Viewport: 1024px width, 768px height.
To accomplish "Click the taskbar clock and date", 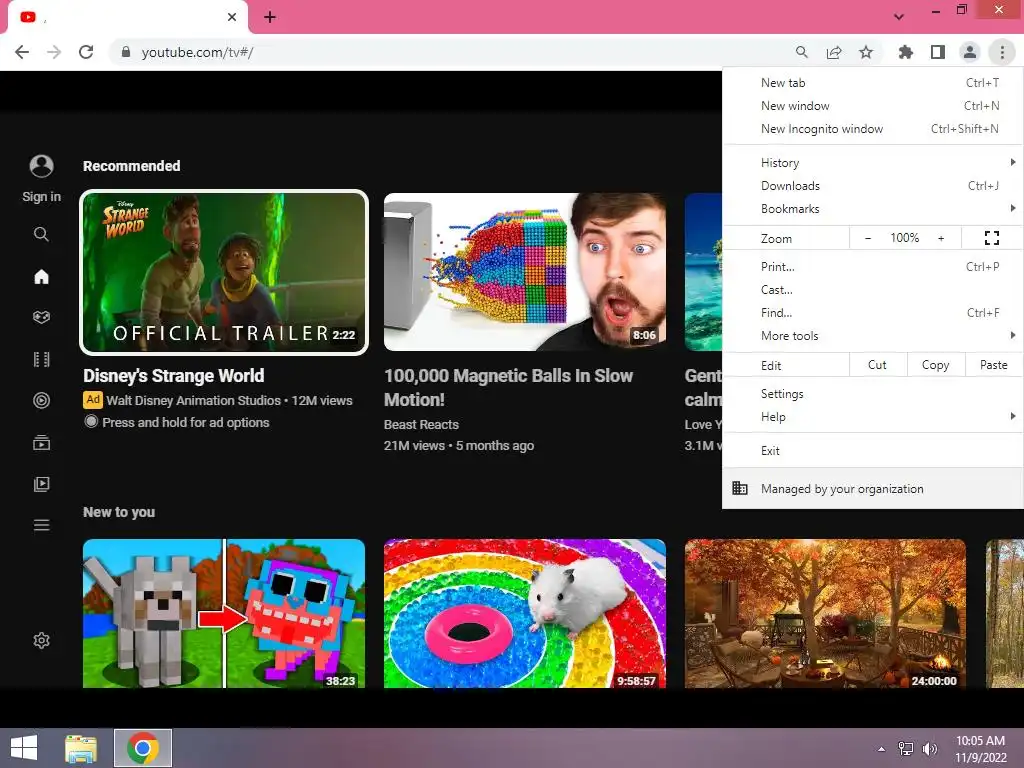I will (x=980, y=748).
